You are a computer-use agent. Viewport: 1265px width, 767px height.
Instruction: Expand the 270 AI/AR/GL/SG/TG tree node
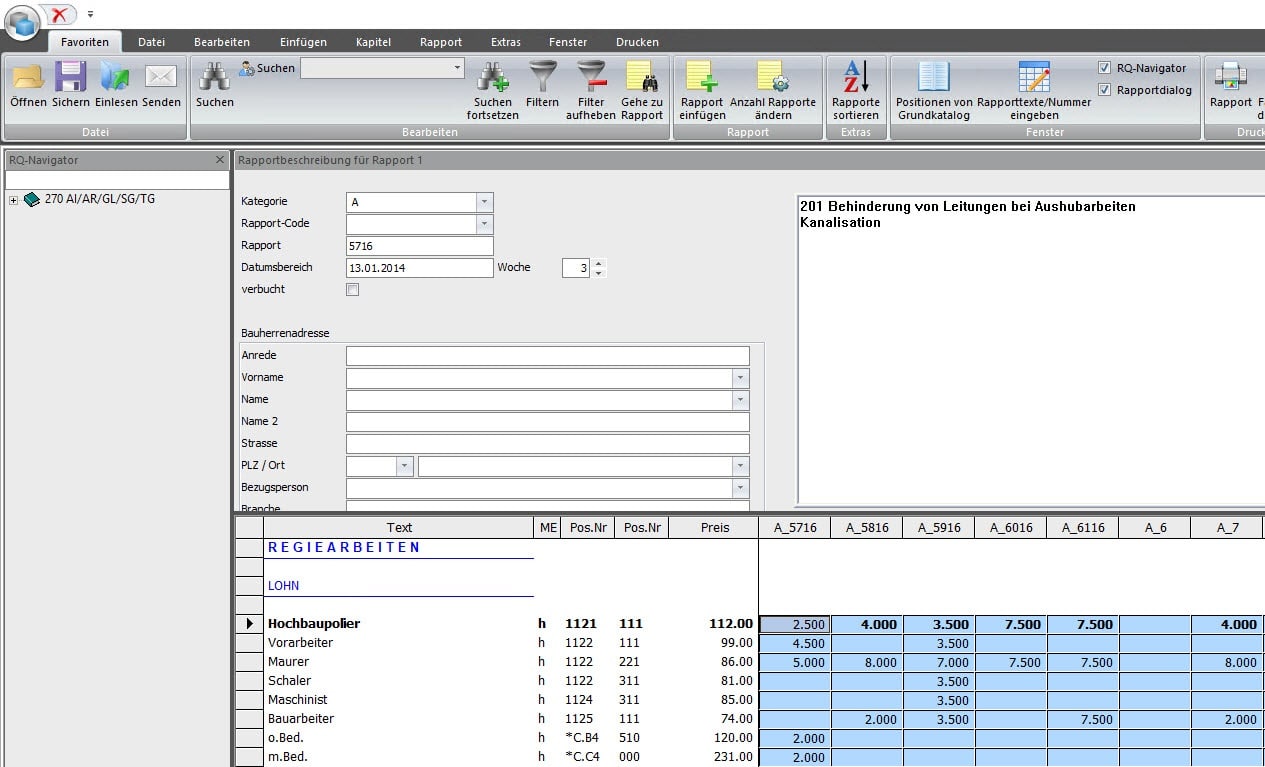coord(13,200)
